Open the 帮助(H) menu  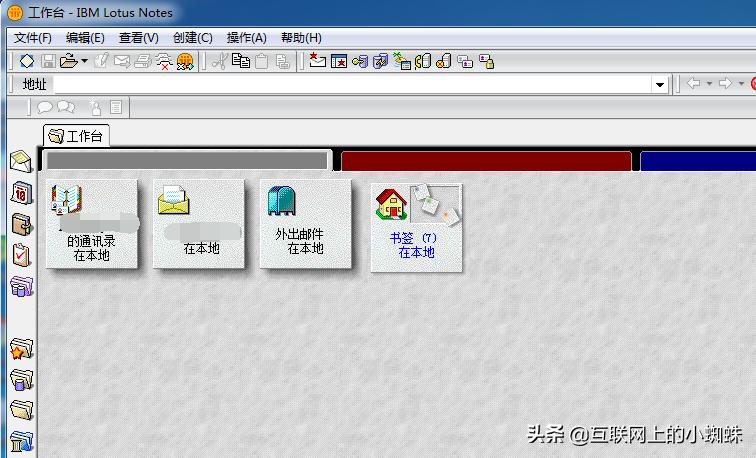click(x=301, y=38)
